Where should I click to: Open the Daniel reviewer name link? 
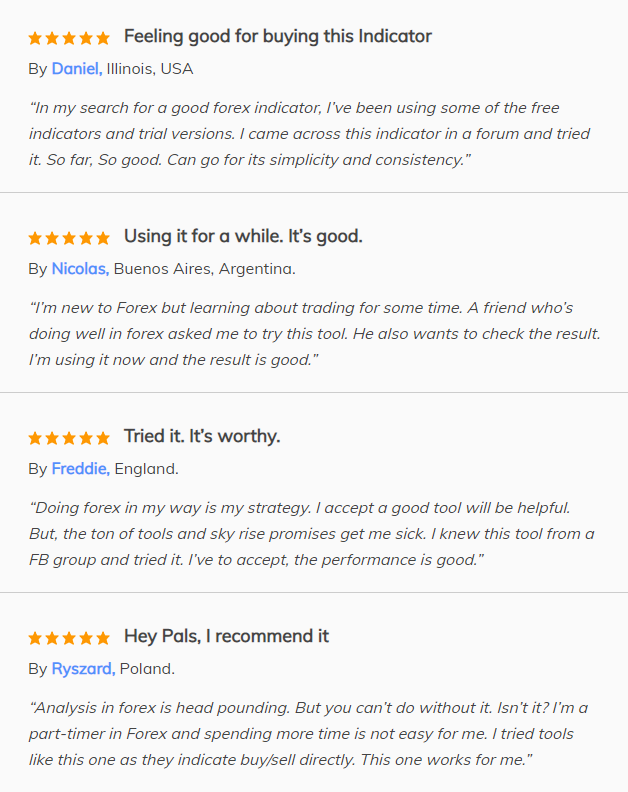(x=77, y=69)
